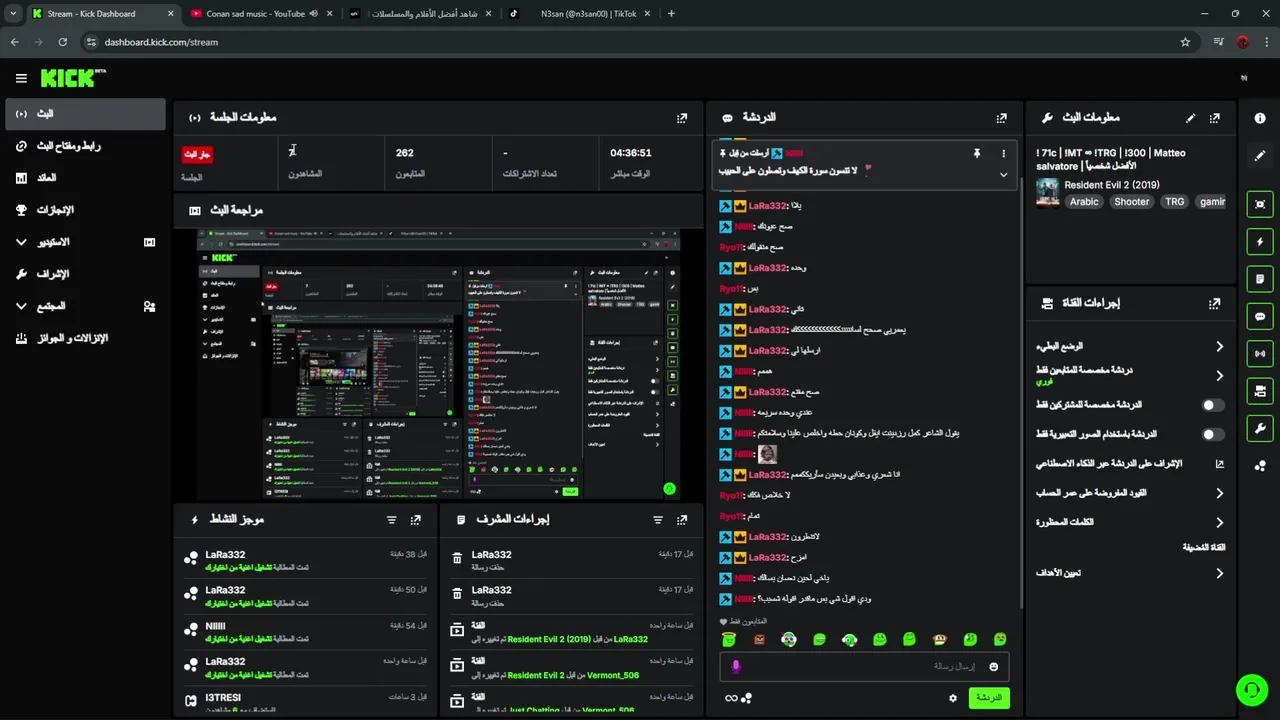Reload the page in browser toolbar
The width and height of the screenshot is (1280, 720).
coord(62,42)
